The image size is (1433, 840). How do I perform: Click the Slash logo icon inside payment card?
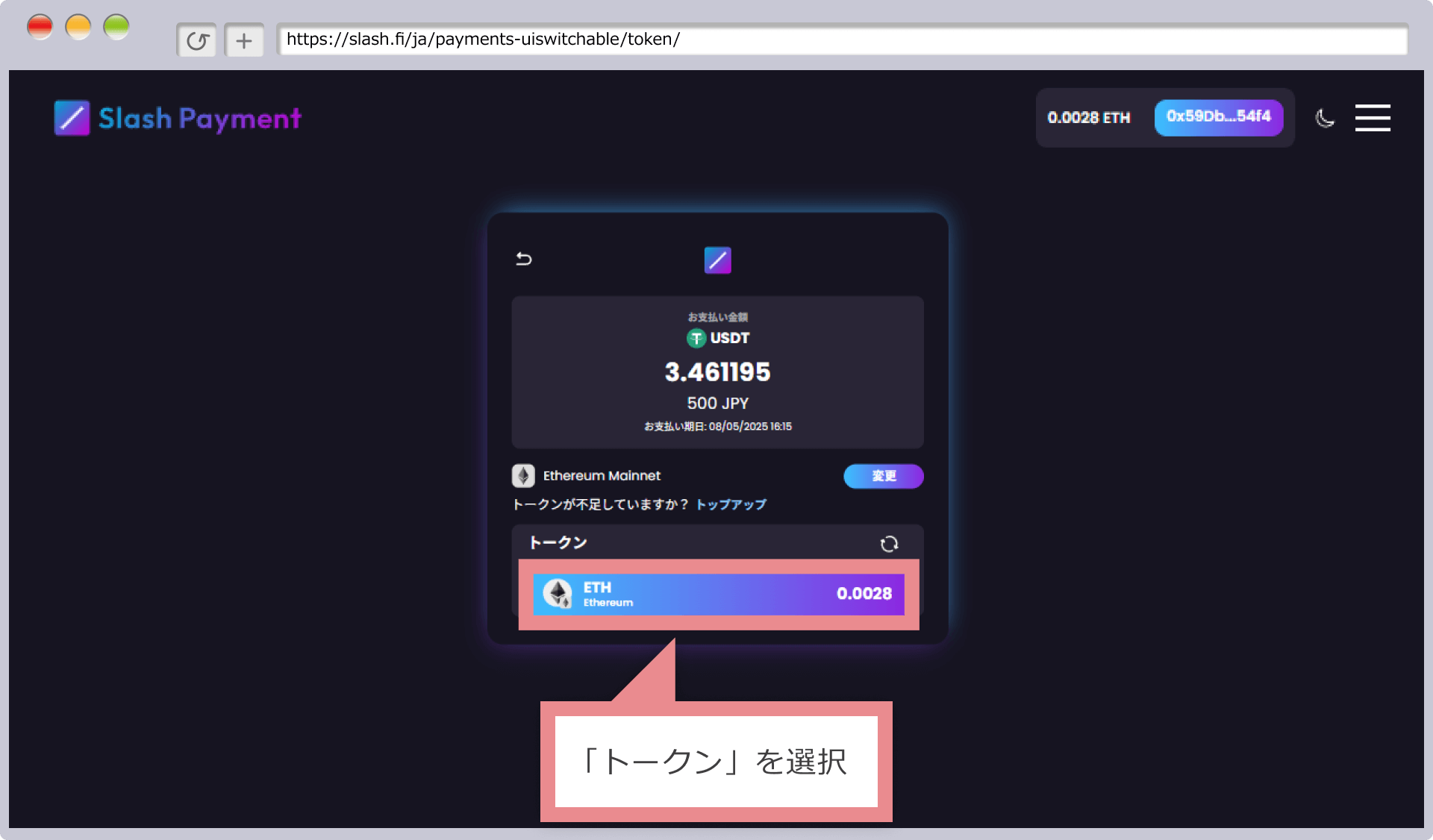click(717, 260)
